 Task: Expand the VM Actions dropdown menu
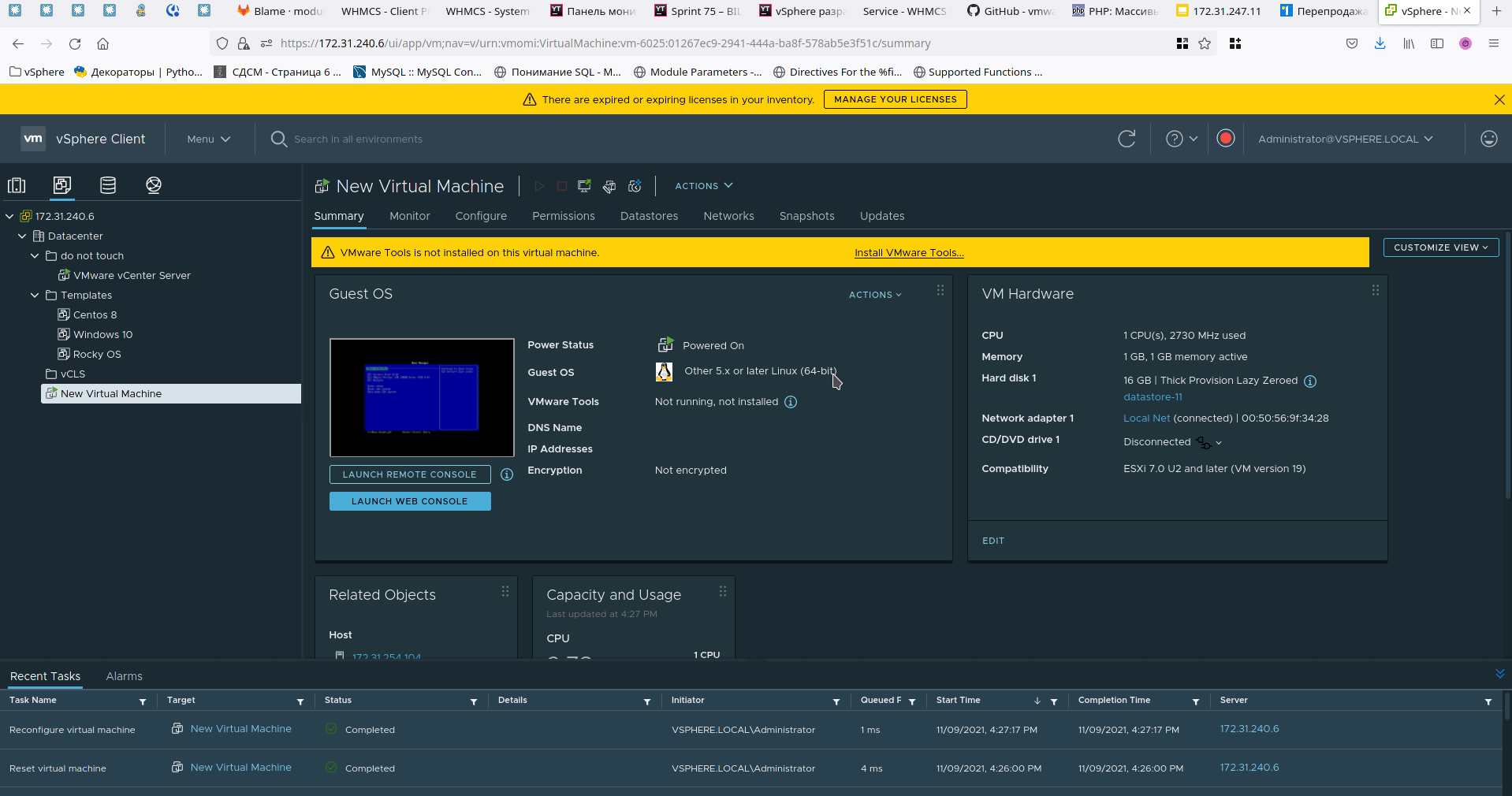click(703, 186)
